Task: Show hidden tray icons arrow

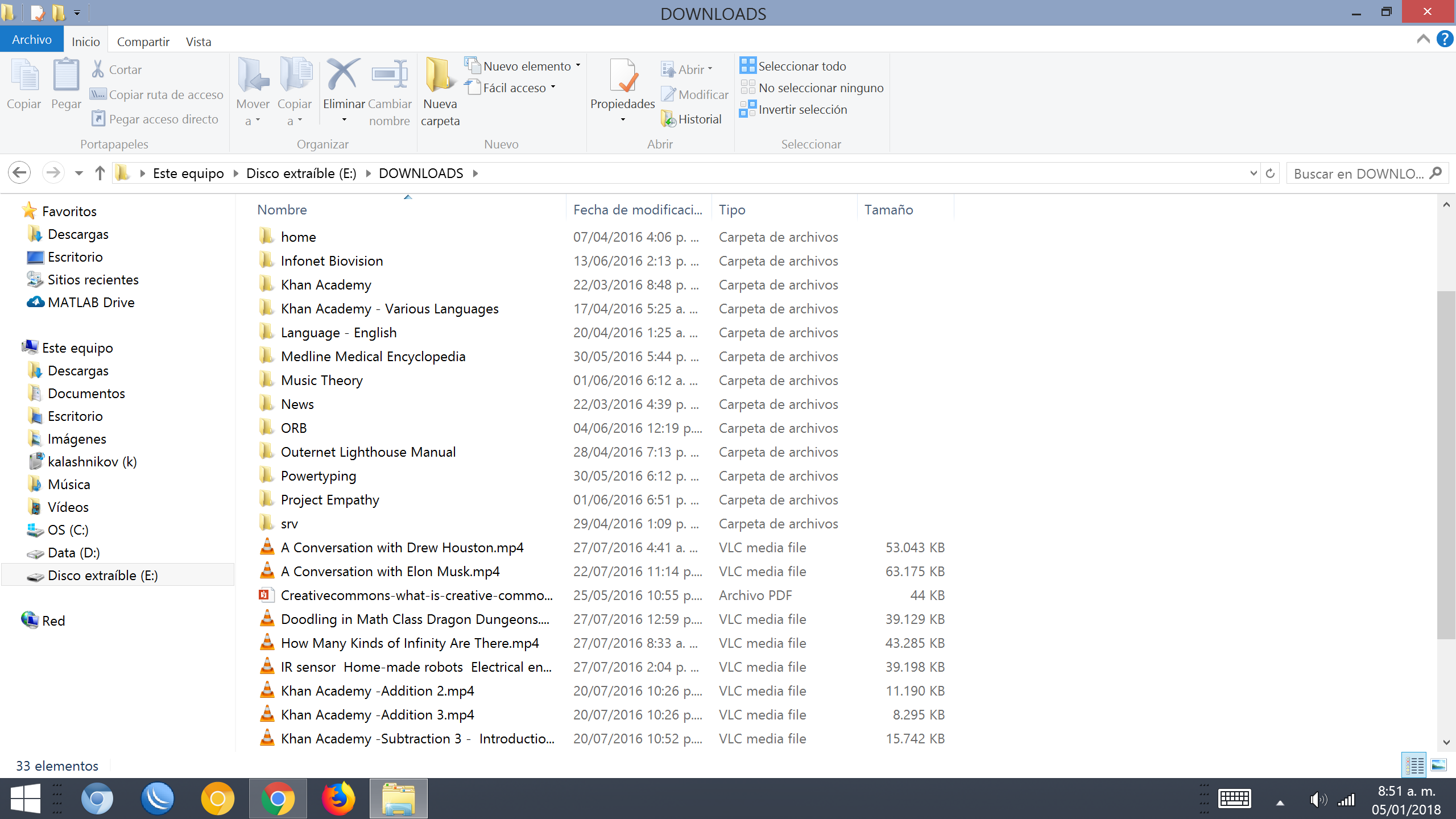Action: (x=1280, y=803)
